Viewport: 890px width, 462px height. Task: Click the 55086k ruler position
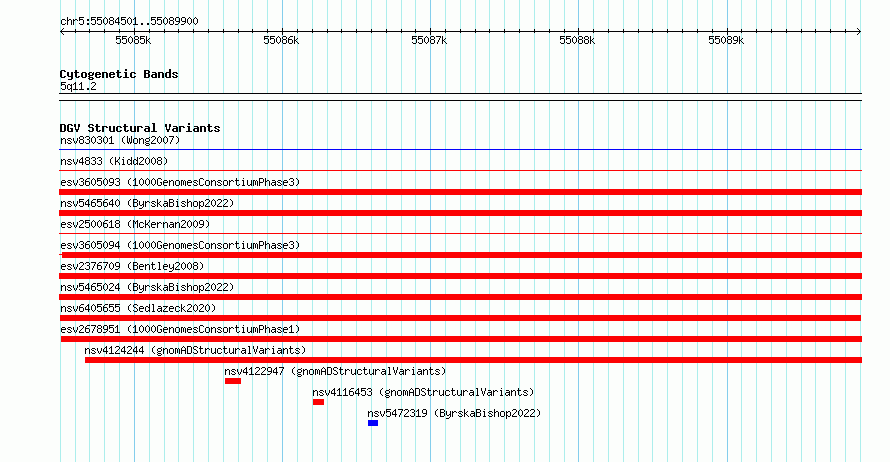pos(282,40)
